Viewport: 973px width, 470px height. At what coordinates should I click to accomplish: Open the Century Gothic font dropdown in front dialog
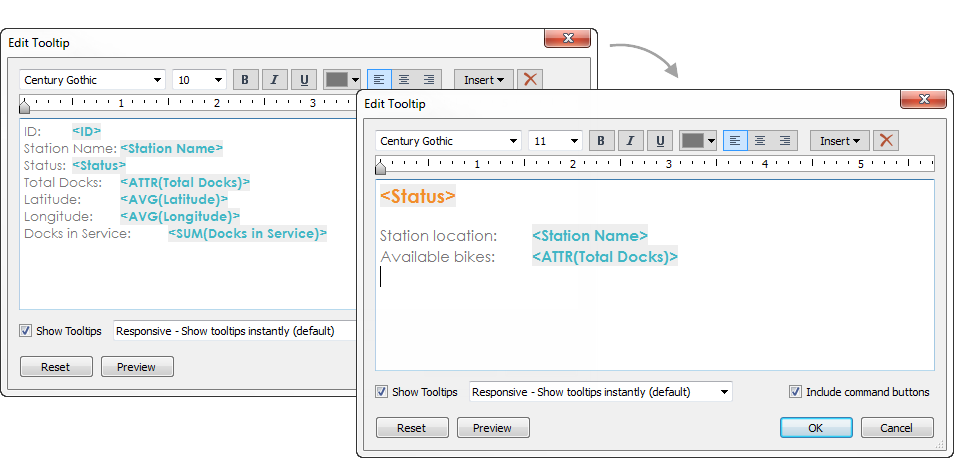(x=448, y=141)
